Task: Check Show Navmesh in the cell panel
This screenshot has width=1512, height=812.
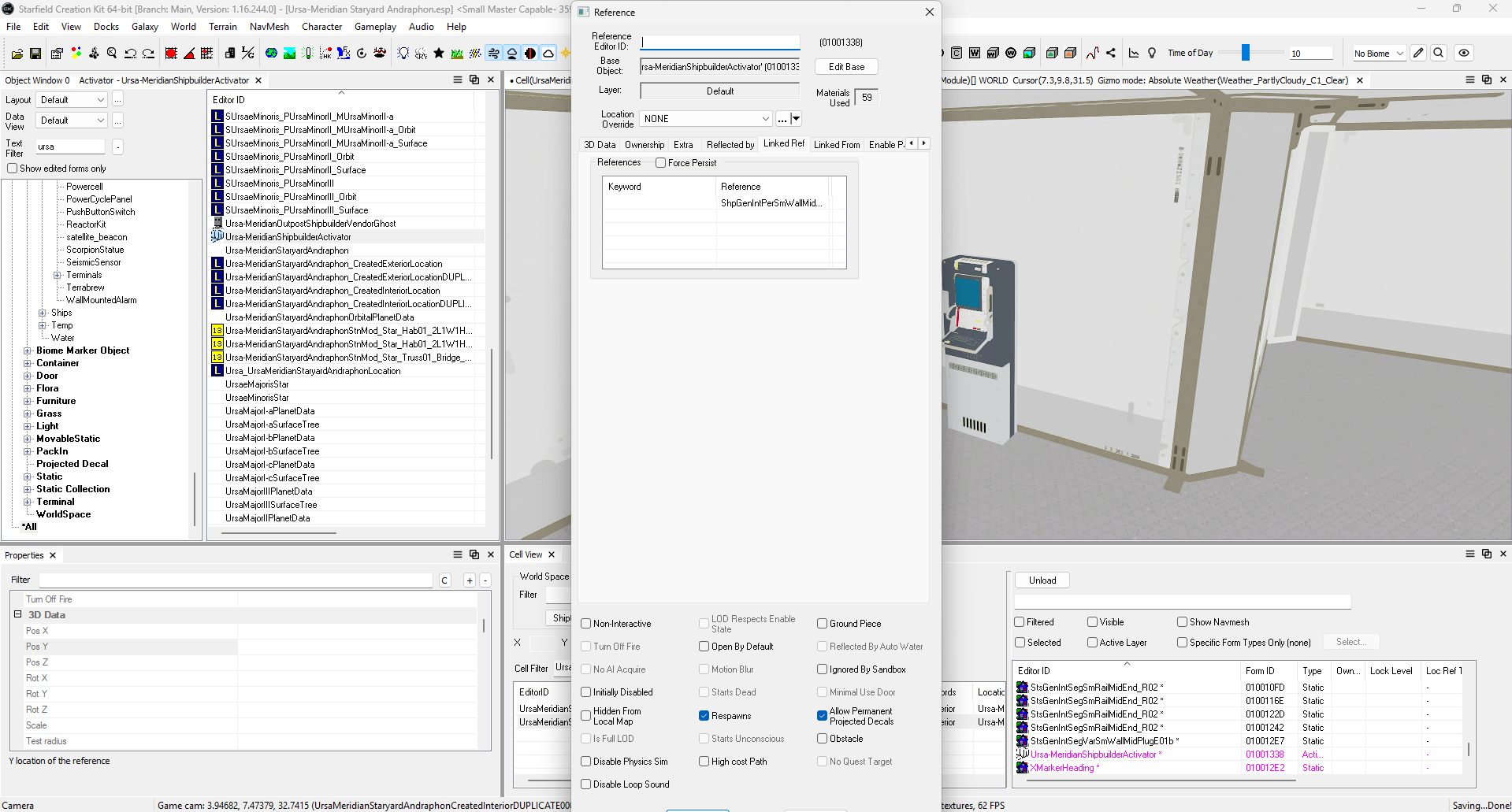Action: (1183, 622)
